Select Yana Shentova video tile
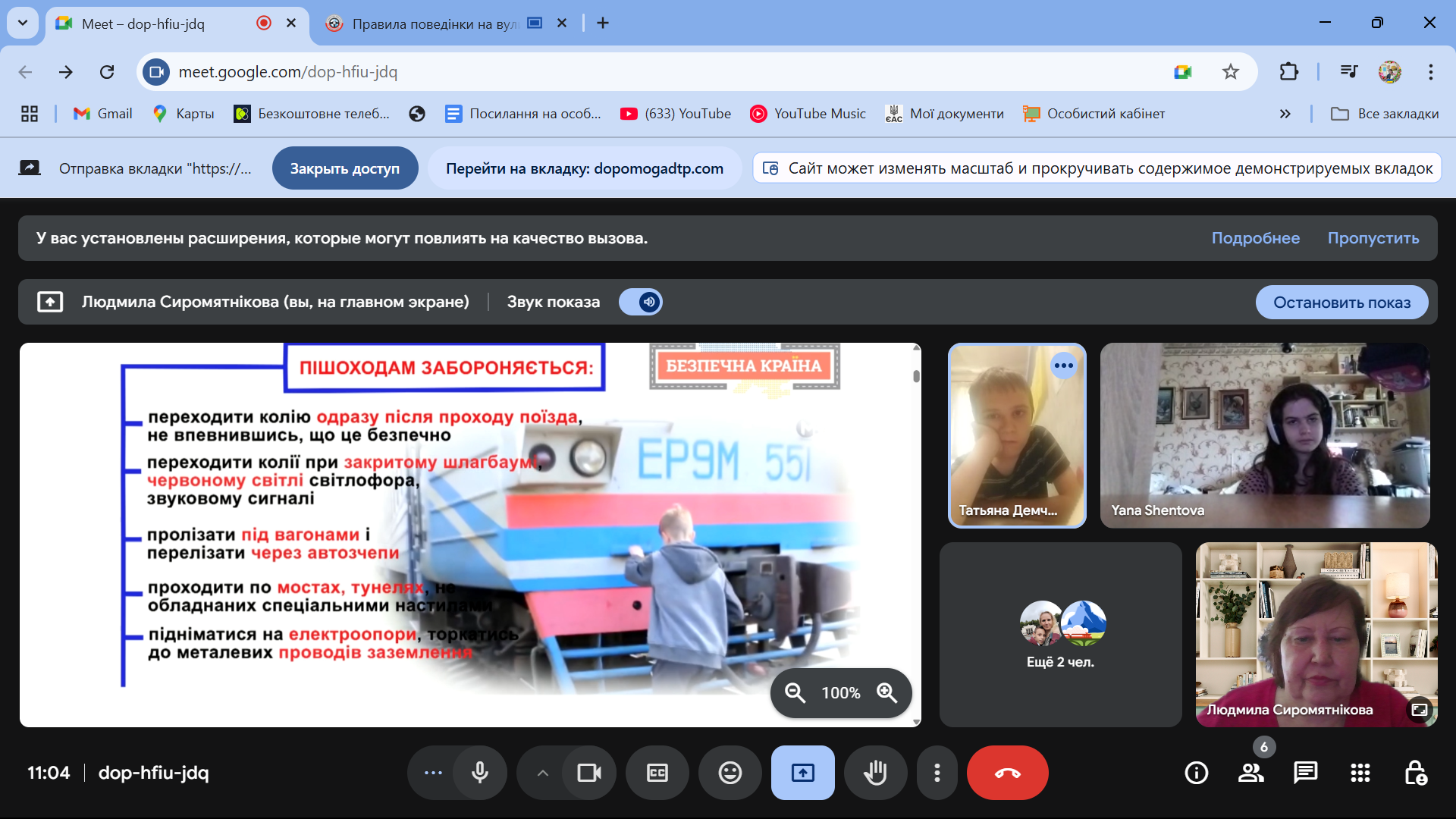This screenshot has height=819, width=1456. pyautogui.click(x=1264, y=435)
